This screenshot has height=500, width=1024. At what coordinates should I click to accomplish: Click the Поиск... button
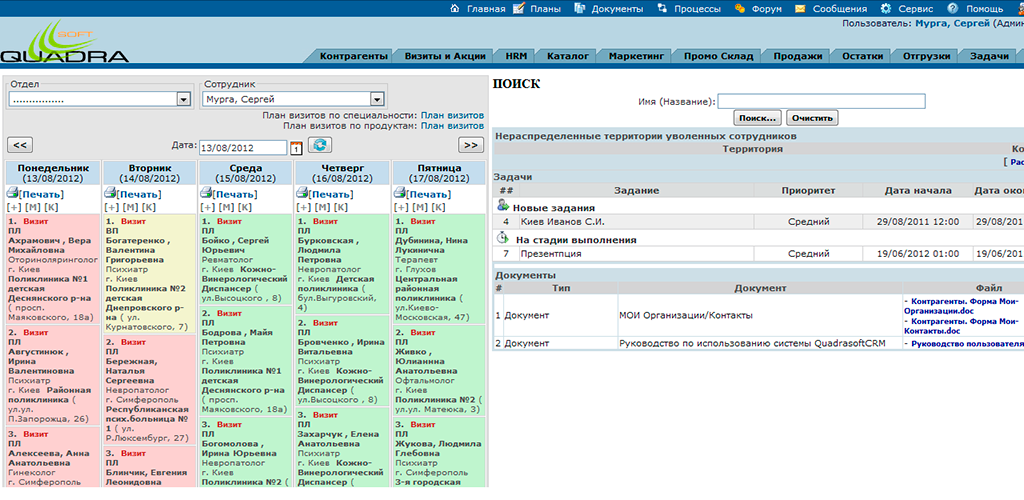tap(758, 118)
